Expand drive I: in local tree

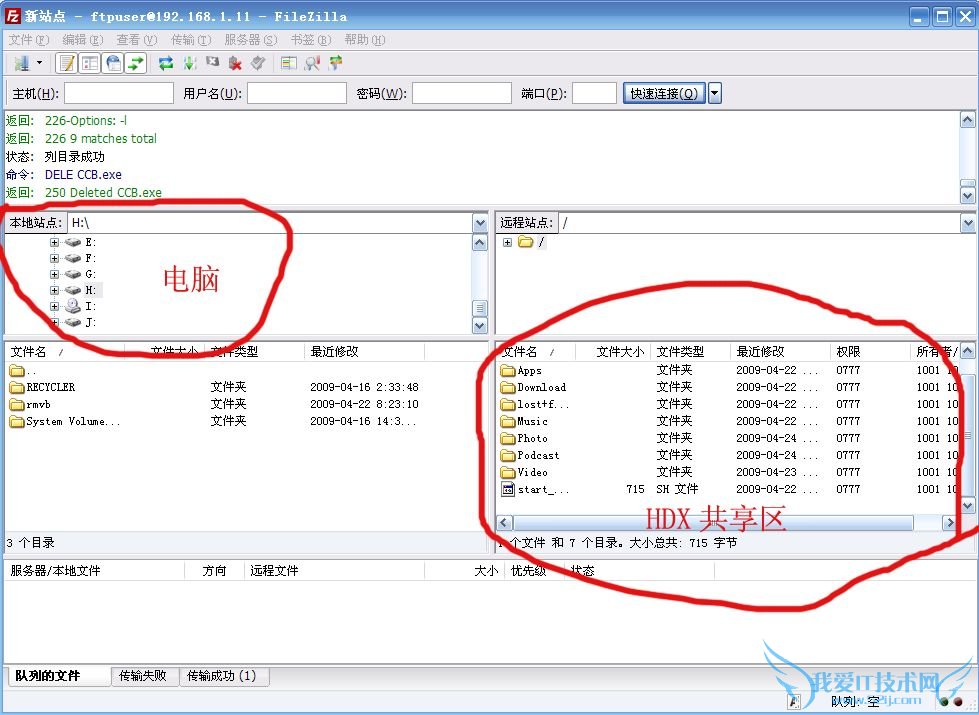54,307
